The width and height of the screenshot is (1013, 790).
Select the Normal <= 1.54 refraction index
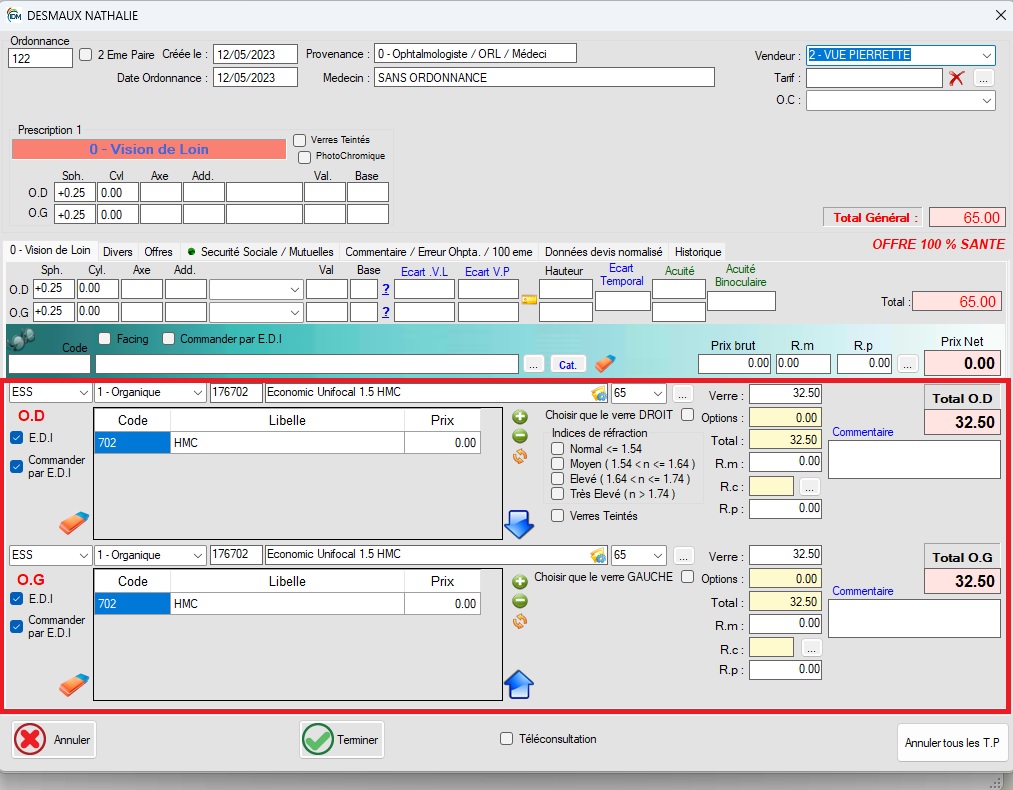(x=558, y=448)
